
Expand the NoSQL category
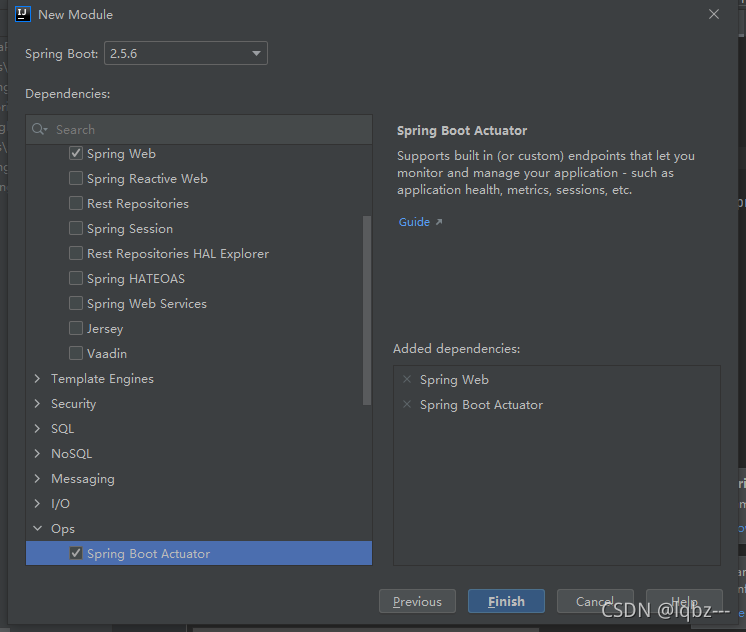click(38, 454)
